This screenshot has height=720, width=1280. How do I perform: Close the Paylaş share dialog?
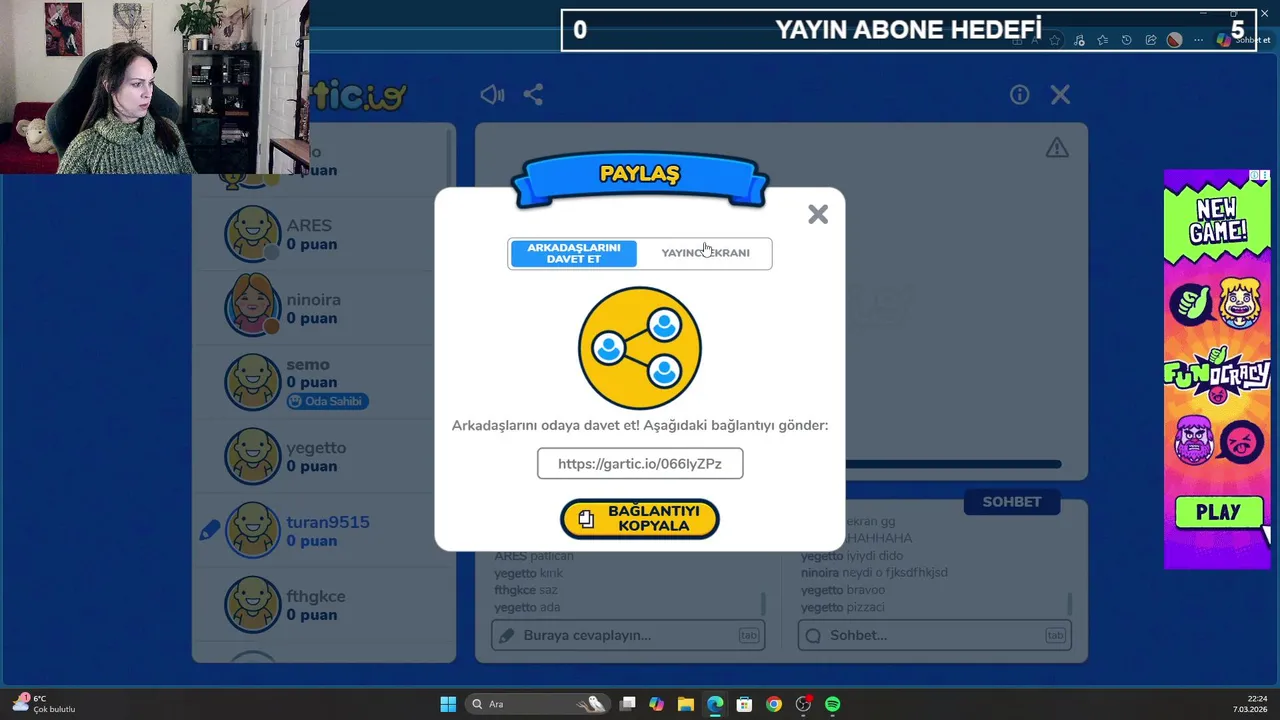point(818,214)
